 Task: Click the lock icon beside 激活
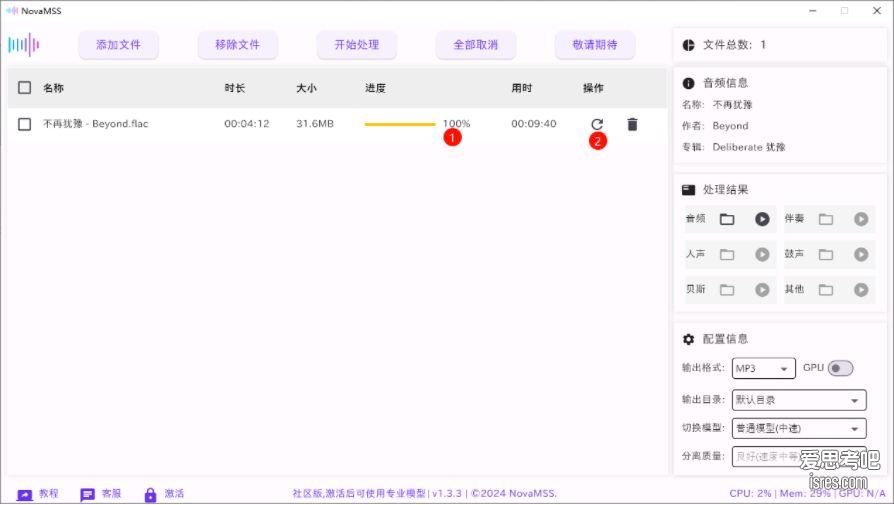(x=150, y=494)
